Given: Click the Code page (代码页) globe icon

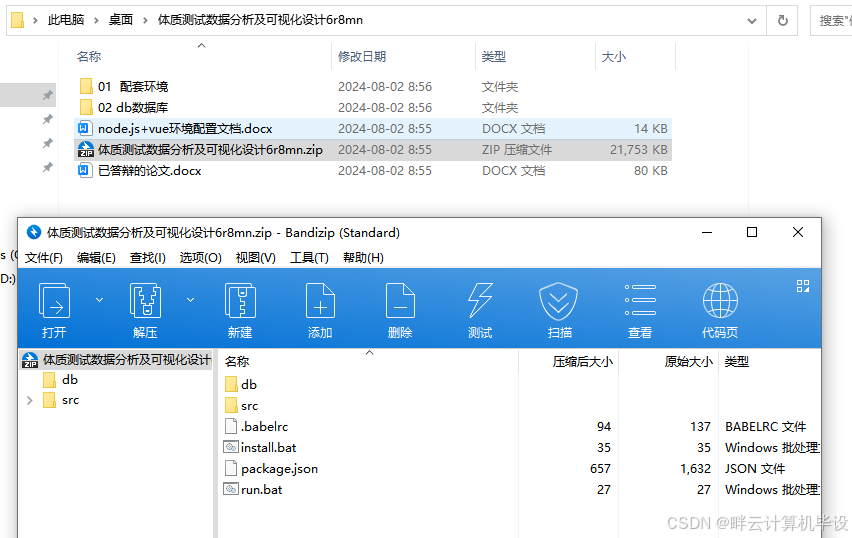Looking at the screenshot, I should 720,300.
